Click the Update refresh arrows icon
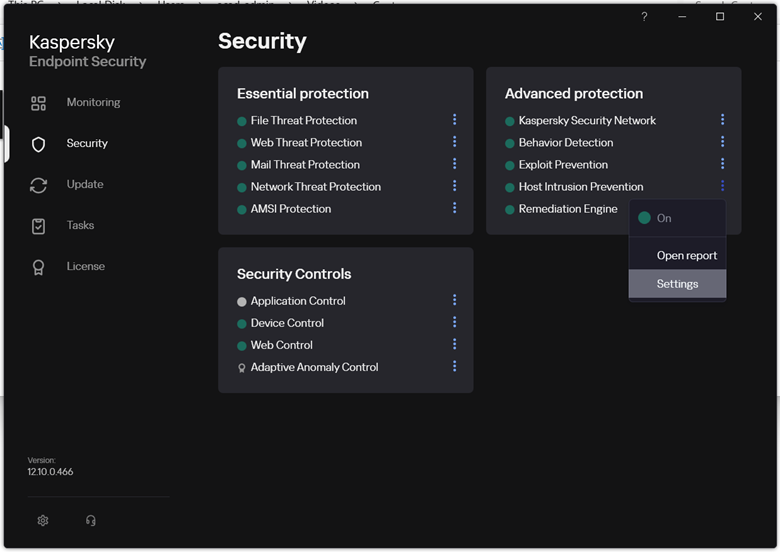 coord(39,185)
